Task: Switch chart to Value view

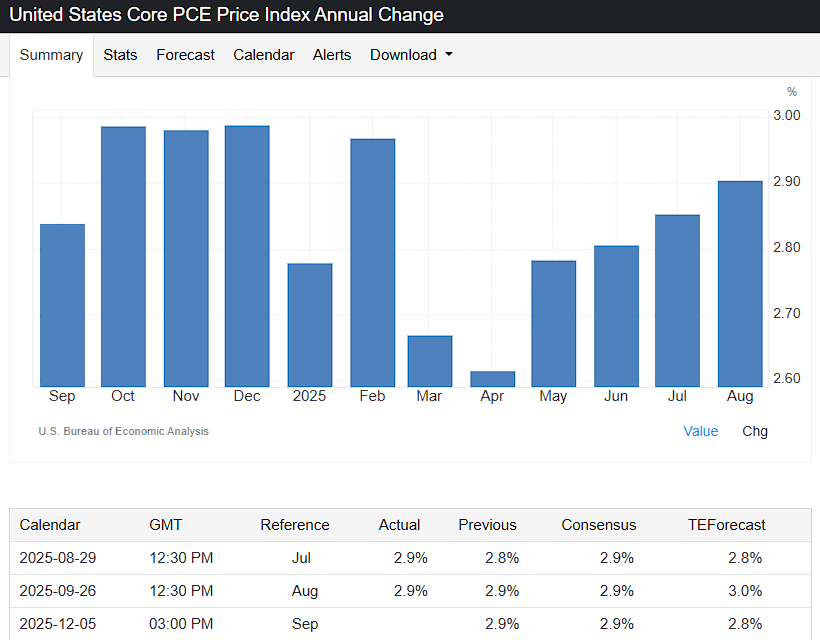Action: [x=700, y=431]
